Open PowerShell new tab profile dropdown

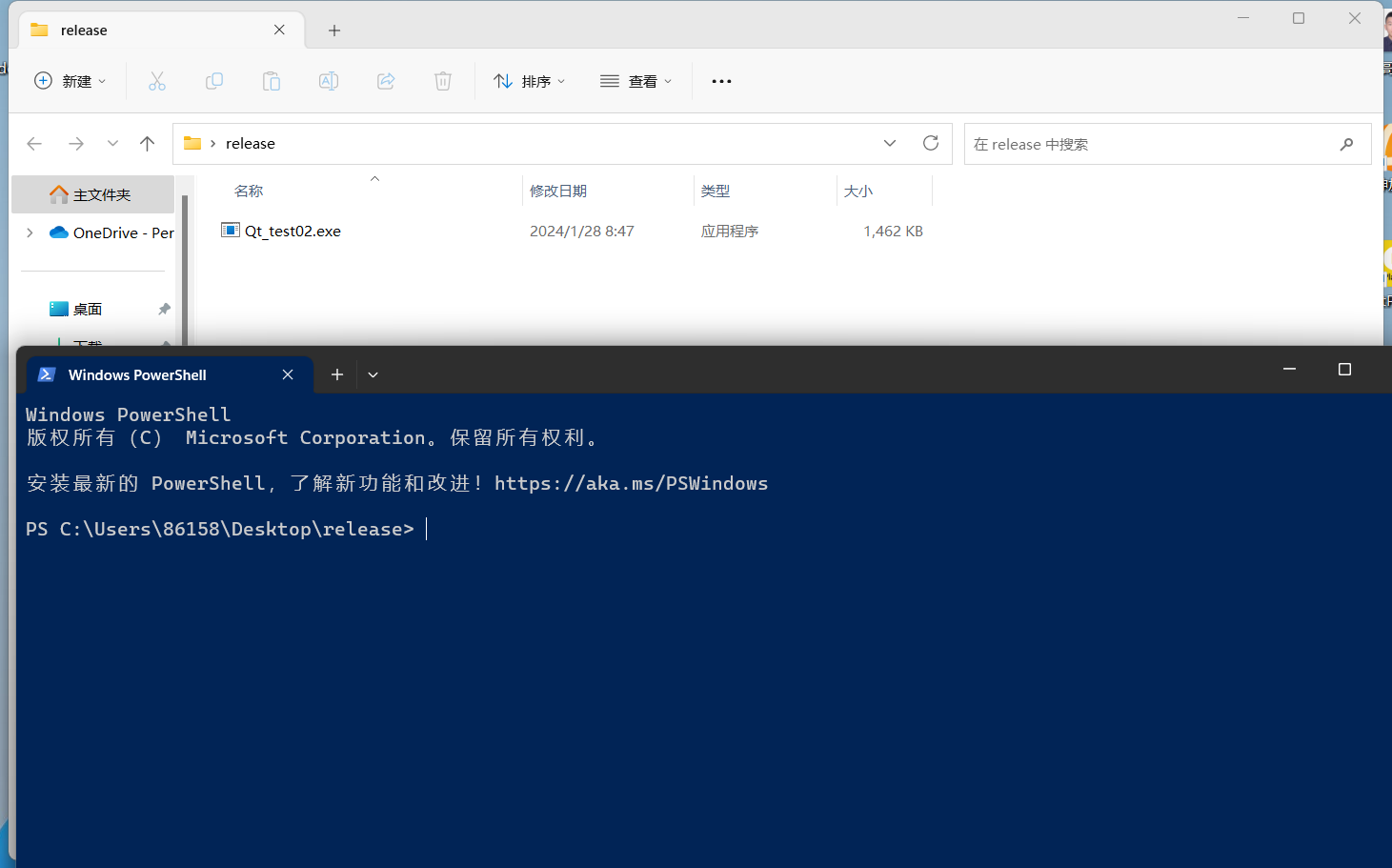click(x=373, y=374)
